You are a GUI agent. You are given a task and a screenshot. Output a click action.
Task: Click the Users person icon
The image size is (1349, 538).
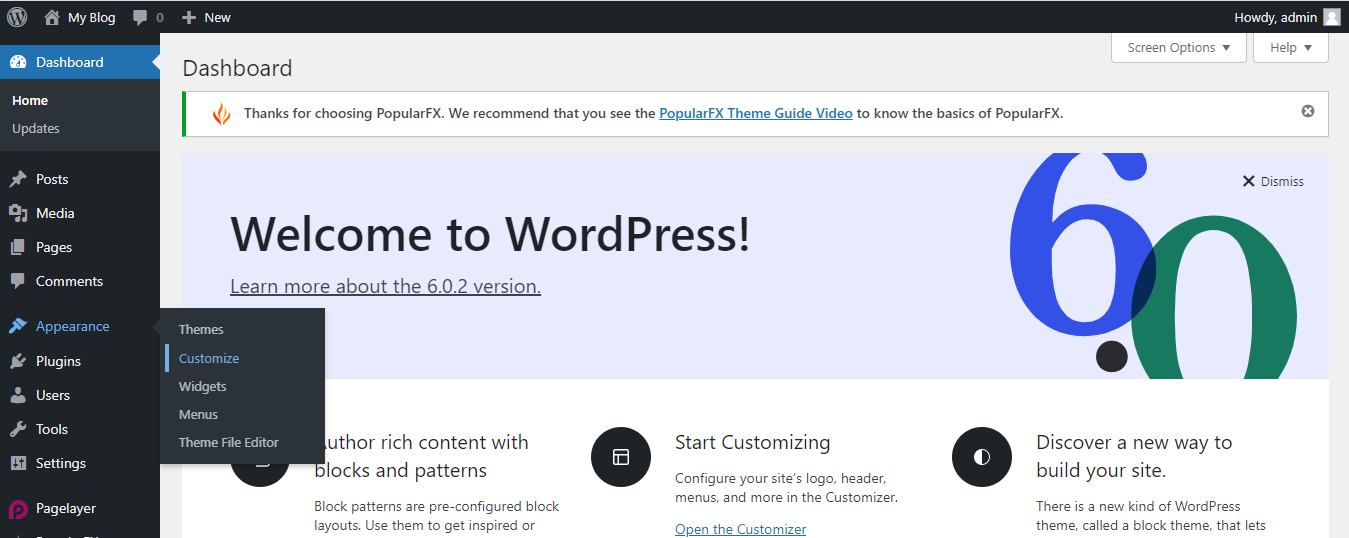pyautogui.click(x=18, y=395)
